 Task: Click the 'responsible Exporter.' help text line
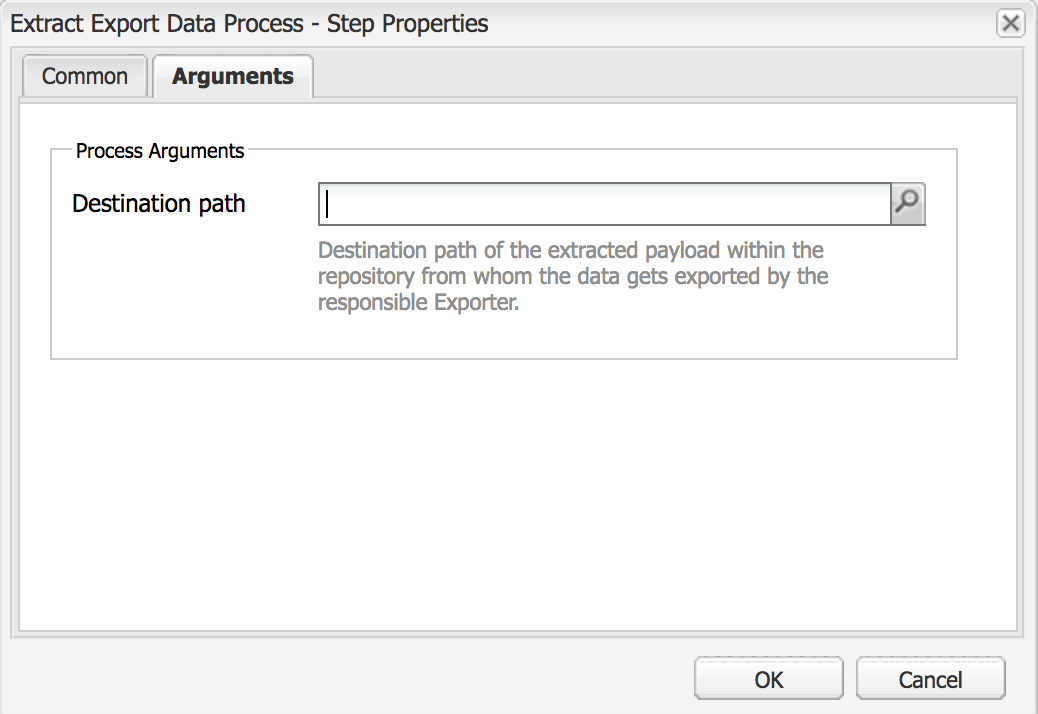[x=418, y=302]
